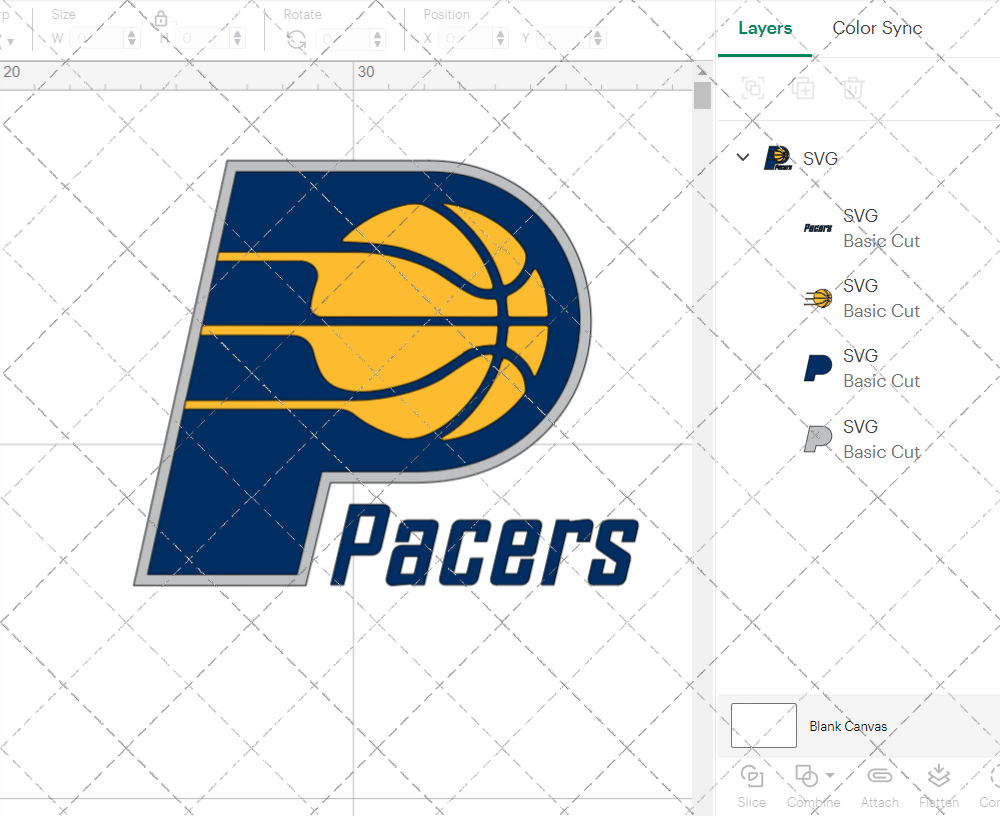
Task: Toggle the size aspect ratio lock
Action: [161, 19]
